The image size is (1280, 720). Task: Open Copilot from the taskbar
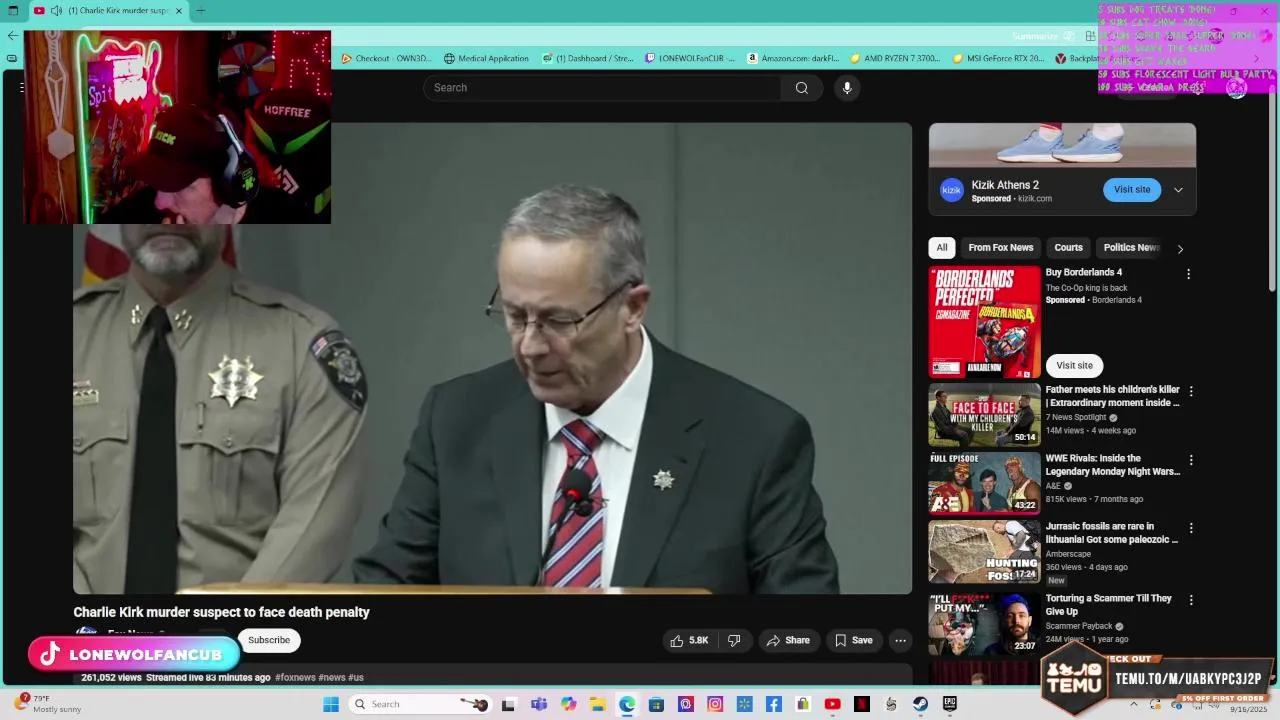point(569,704)
